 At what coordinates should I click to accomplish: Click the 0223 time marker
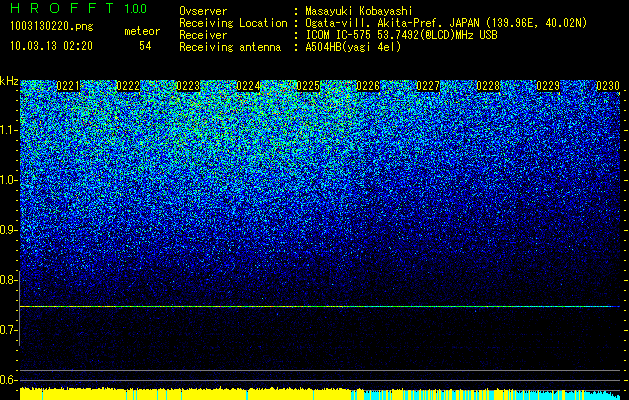pos(188,86)
